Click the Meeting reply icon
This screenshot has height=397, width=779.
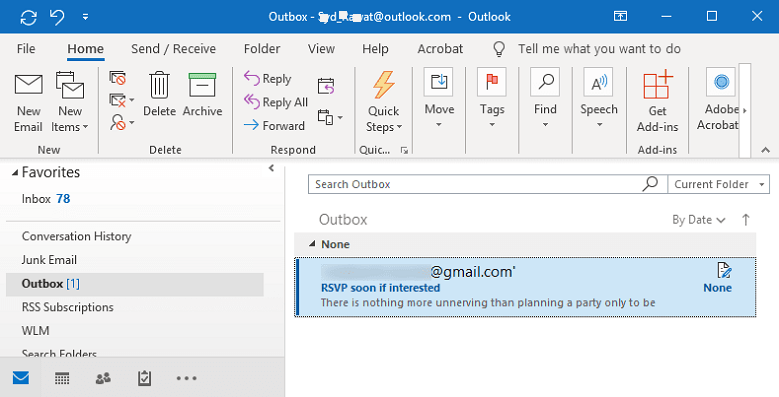pyautogui.click(x=326, y=86)
